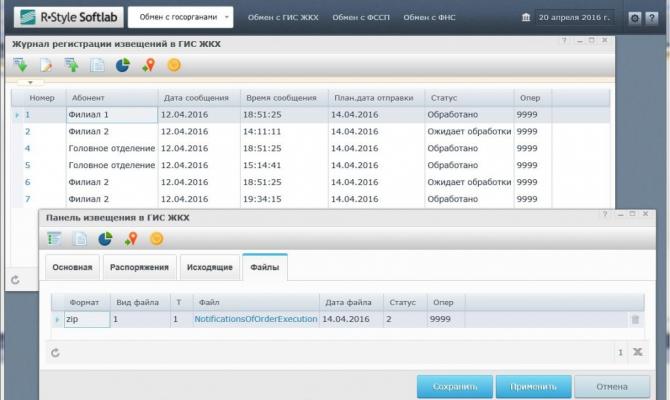Click time cell '19:34:15'

point(262,199)
